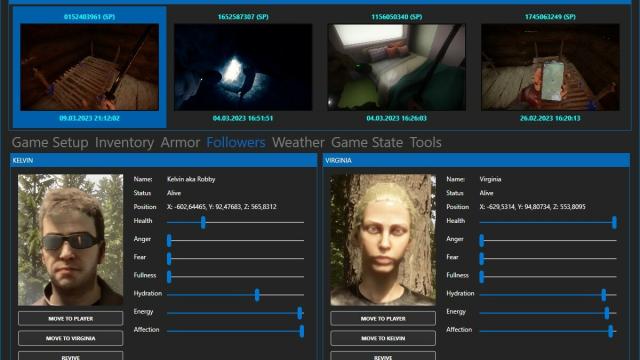Adjust Kelvin's Energy slider
Viewport: 640px width, 360px height.
236,313
